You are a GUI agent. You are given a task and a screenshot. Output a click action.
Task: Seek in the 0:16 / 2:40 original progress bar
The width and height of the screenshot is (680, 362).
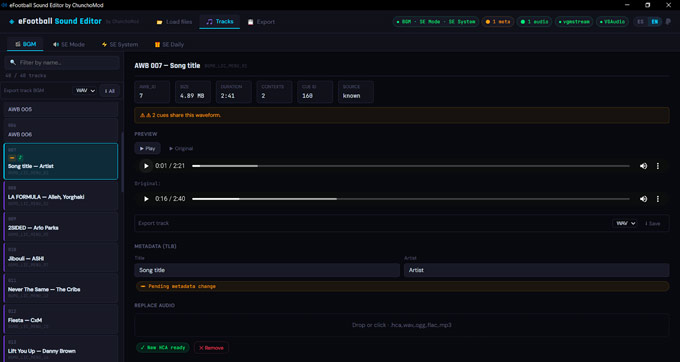coord(411,199)
